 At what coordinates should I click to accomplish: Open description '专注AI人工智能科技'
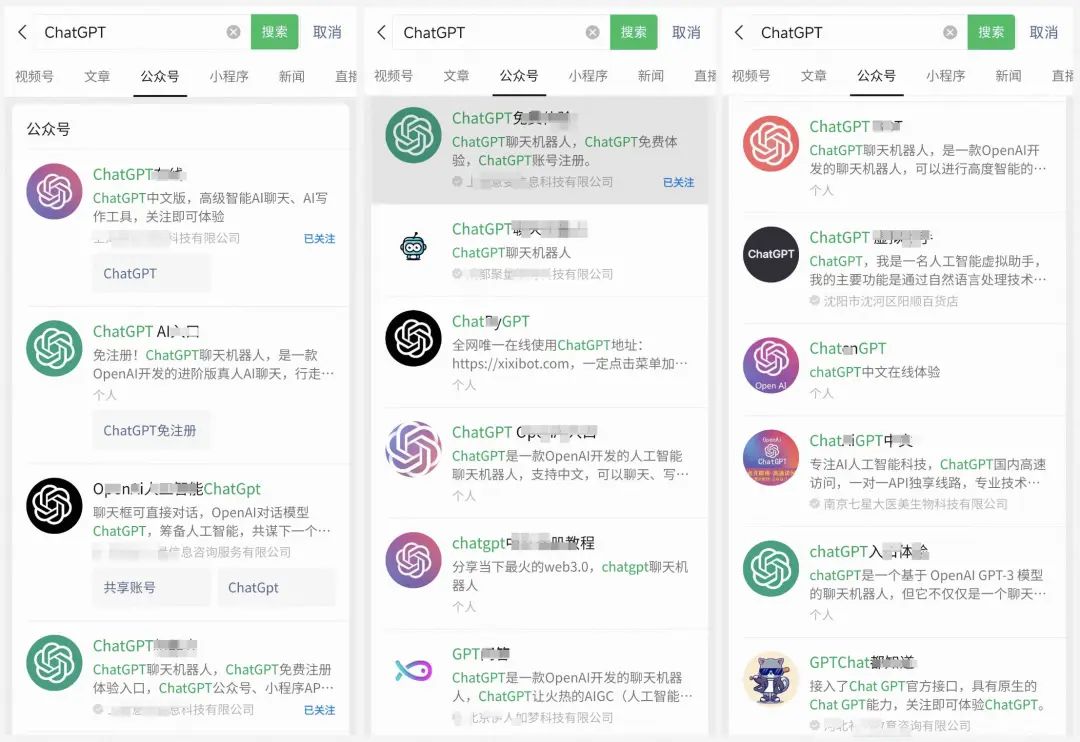[928, 473]
